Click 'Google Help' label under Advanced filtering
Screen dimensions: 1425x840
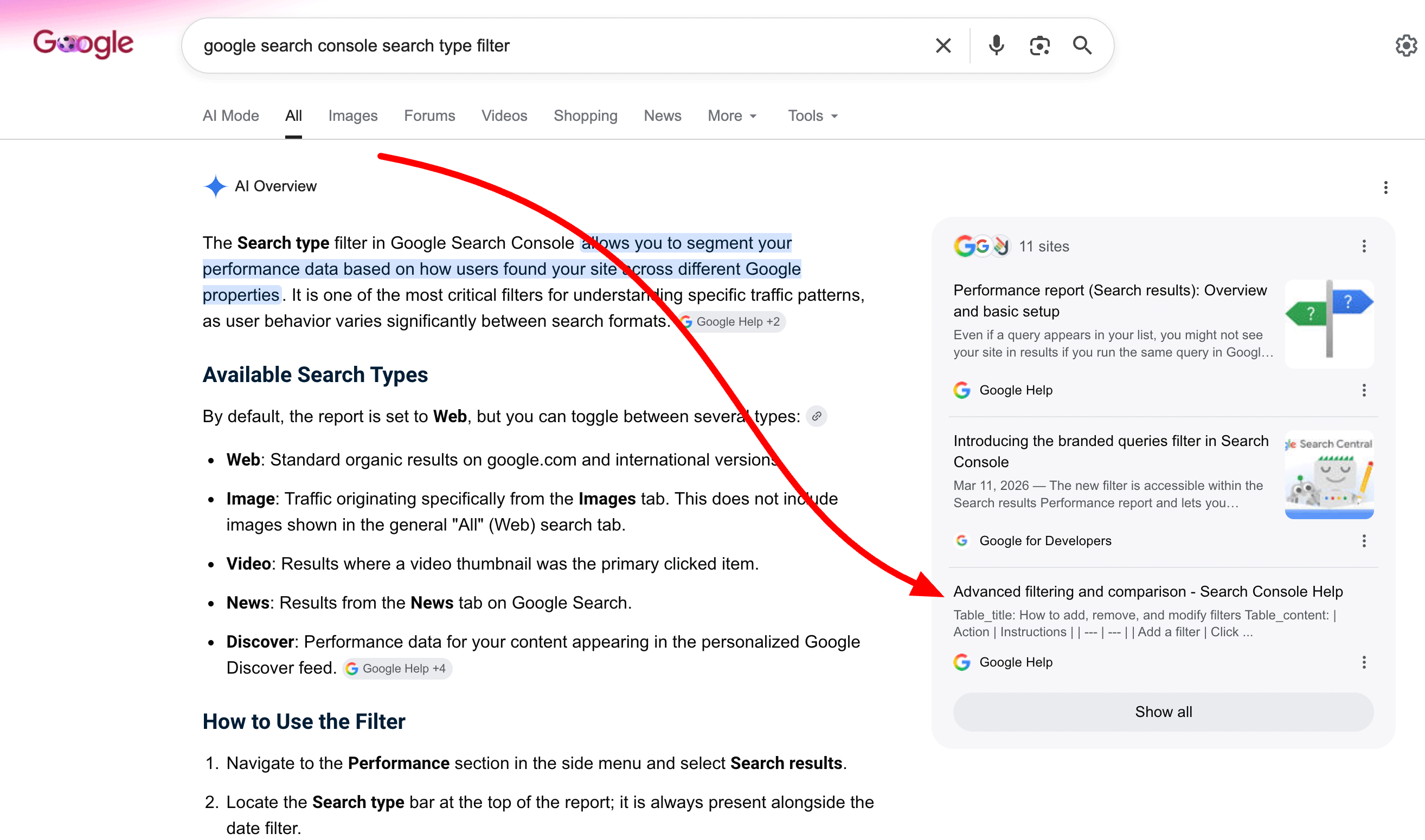pyautogui.click(x=1016, y=662)
